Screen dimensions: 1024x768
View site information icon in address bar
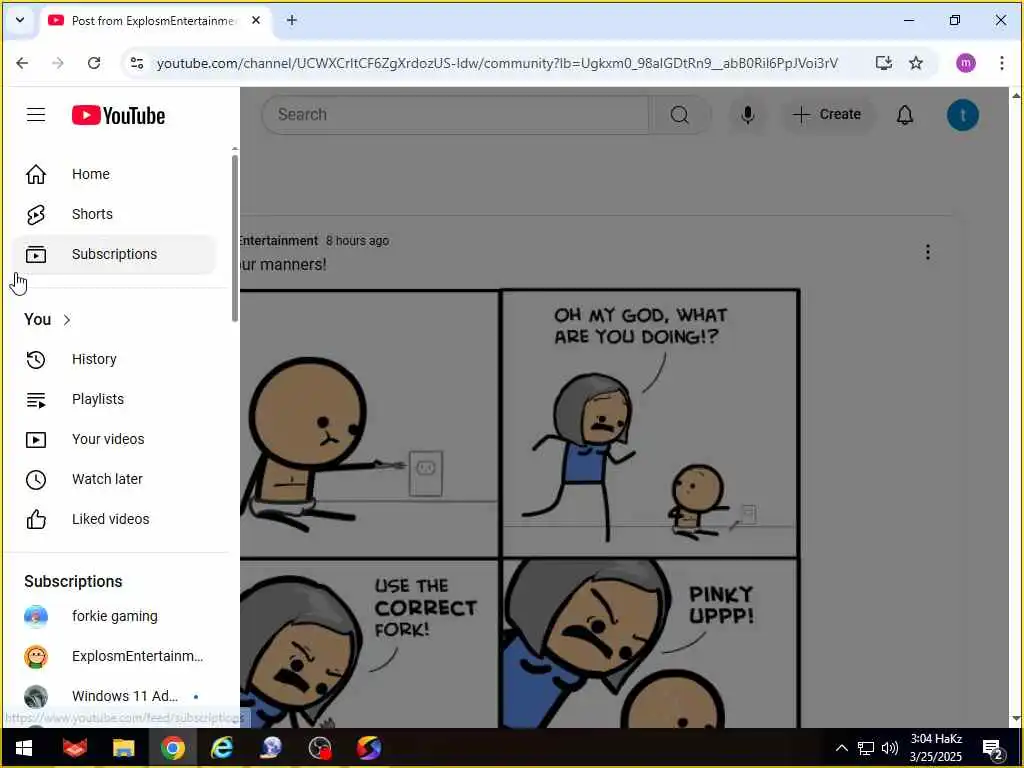pos(137,63)
